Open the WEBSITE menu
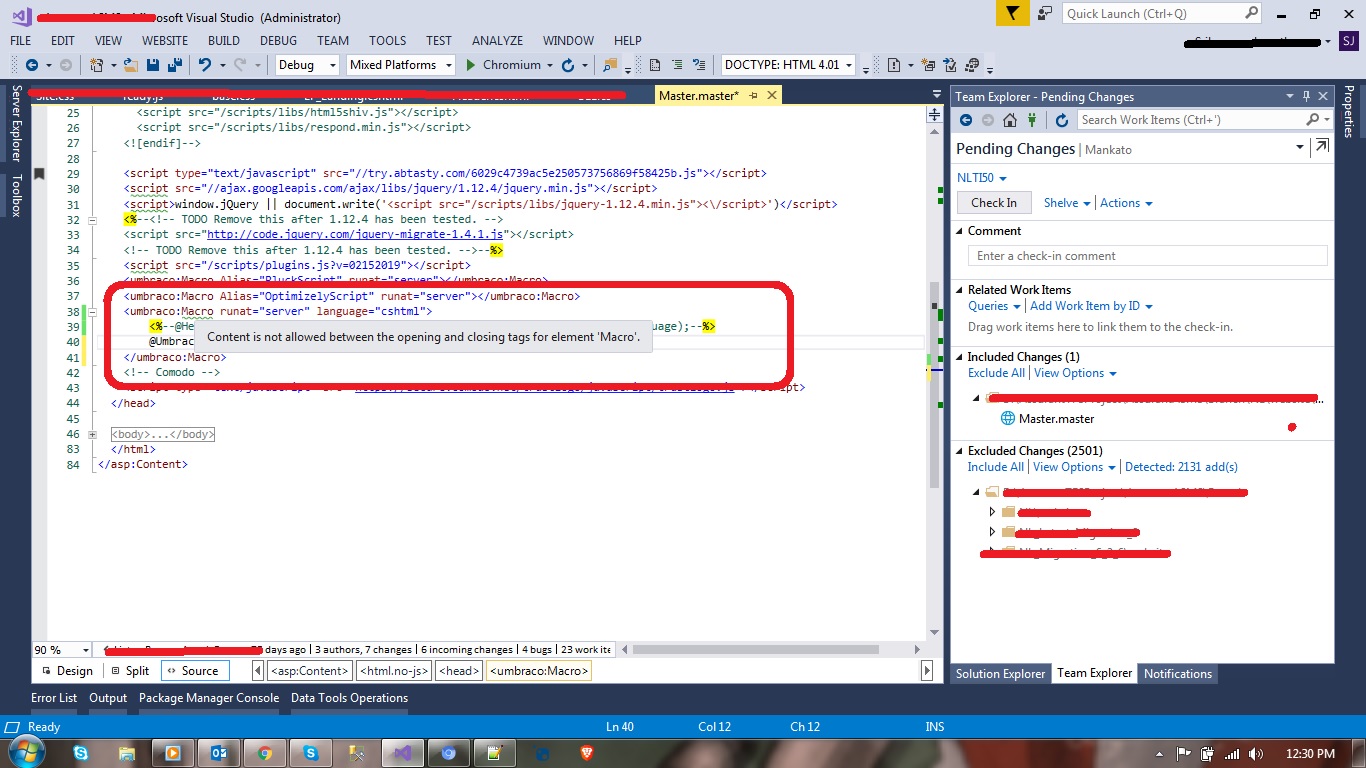This screenshot has width=1366, height=768. click(165, 41)
